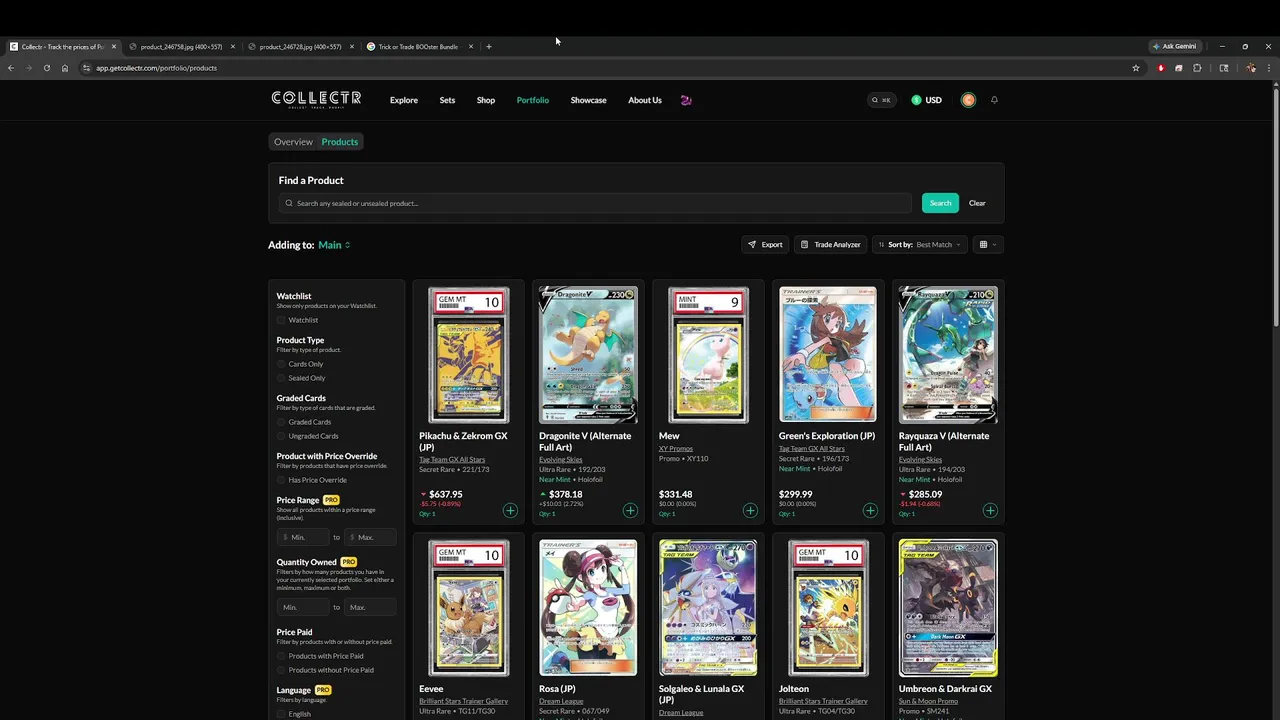Open the notifications bell
The width and height of the screenshot is (1280, 720).
click(x=994, y=100)
